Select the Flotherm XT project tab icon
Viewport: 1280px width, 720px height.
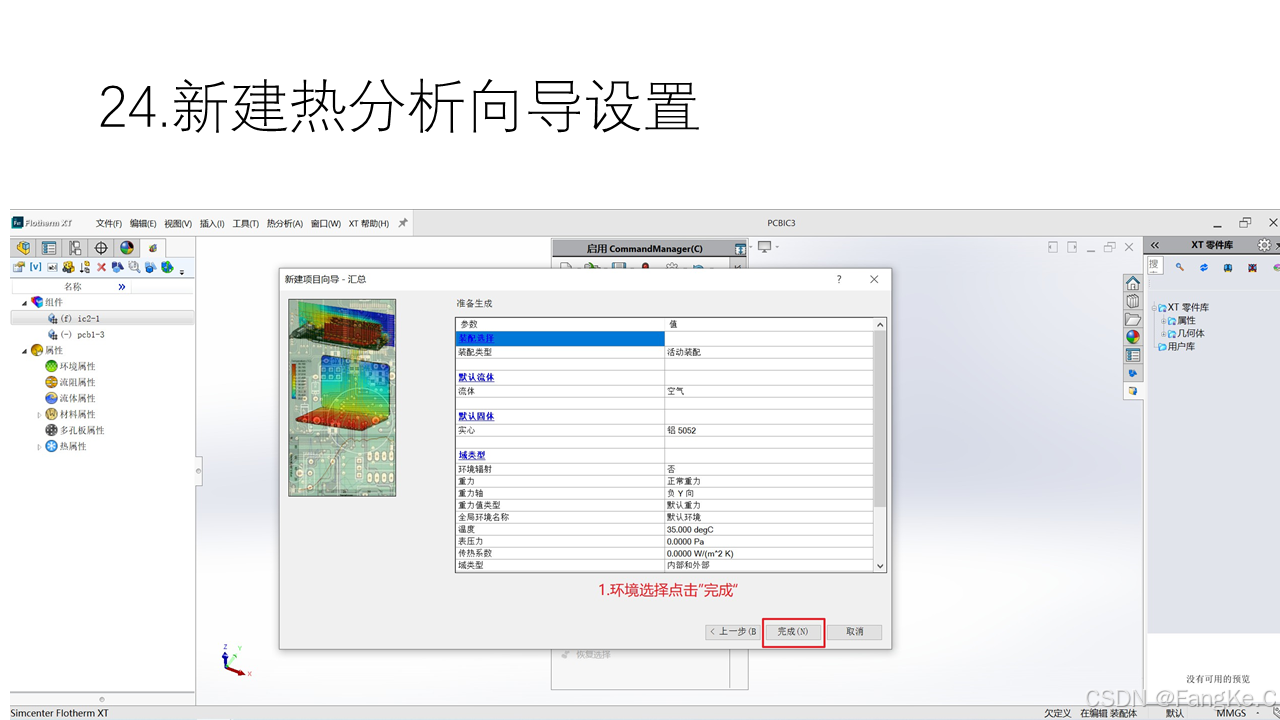(x=153, y=248)
